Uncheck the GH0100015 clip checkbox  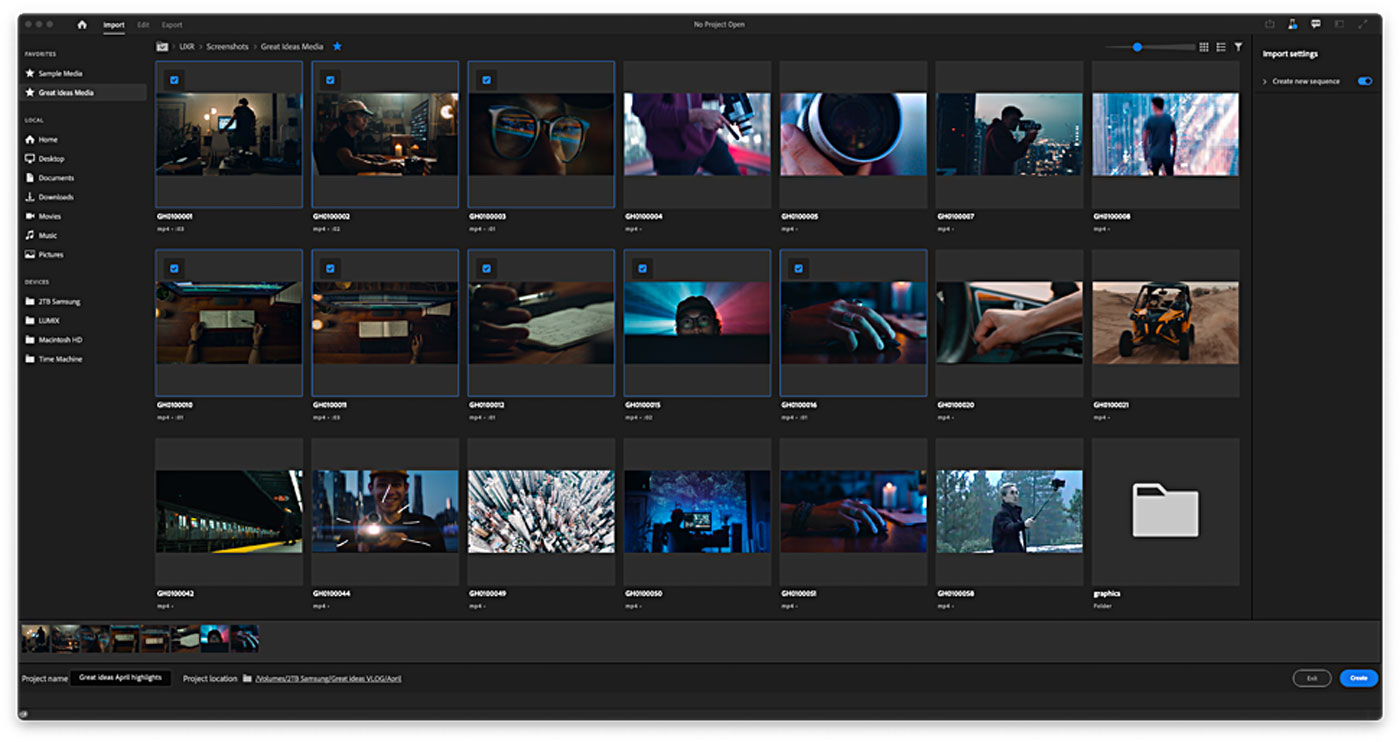pyautogui.click(x=642, y=268)
